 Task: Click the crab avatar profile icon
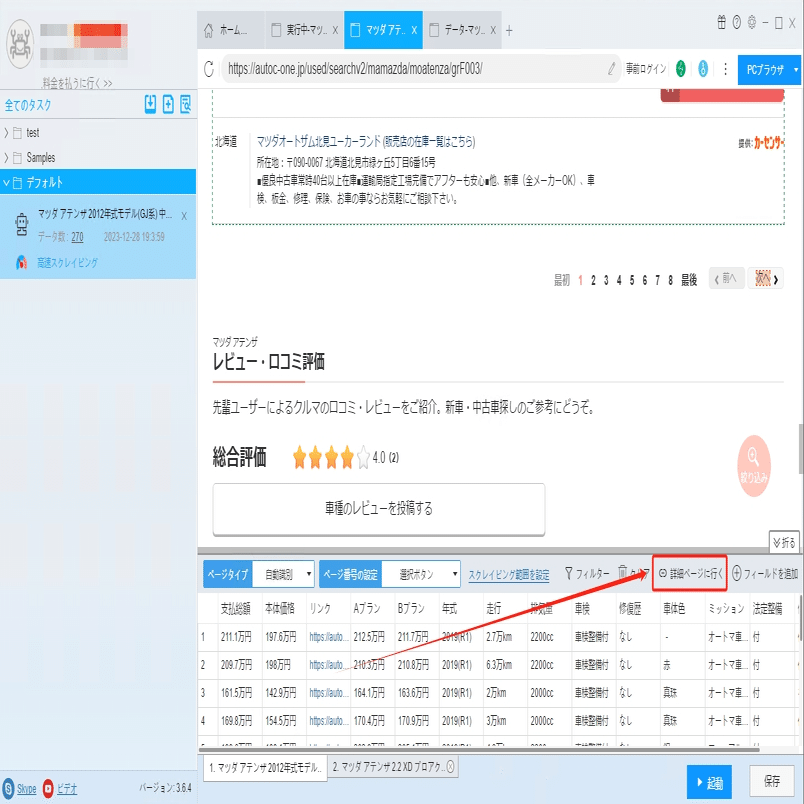coord(19,45)
